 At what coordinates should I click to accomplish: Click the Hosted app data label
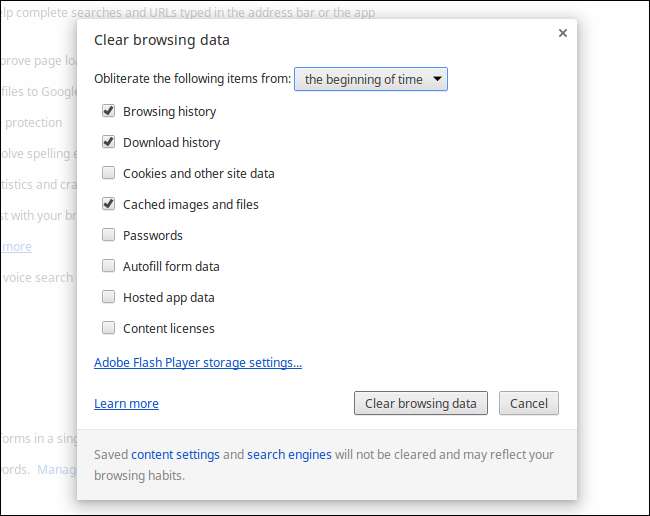click(x=168, y=297)
